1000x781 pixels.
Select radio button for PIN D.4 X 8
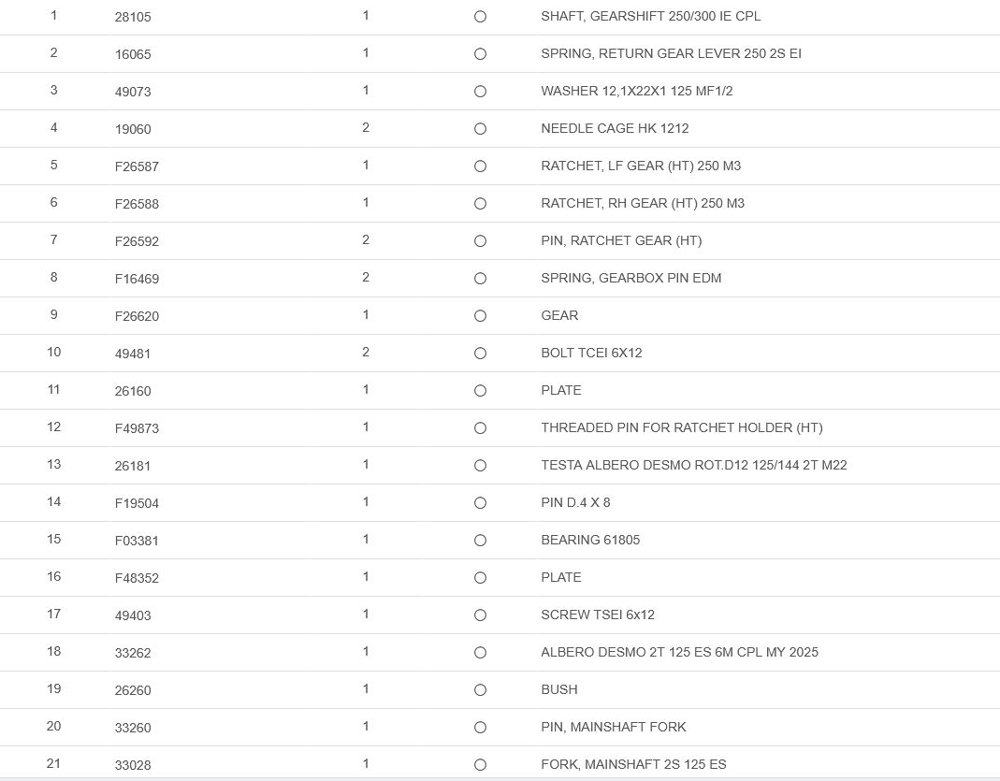click(x=480, y=503)
